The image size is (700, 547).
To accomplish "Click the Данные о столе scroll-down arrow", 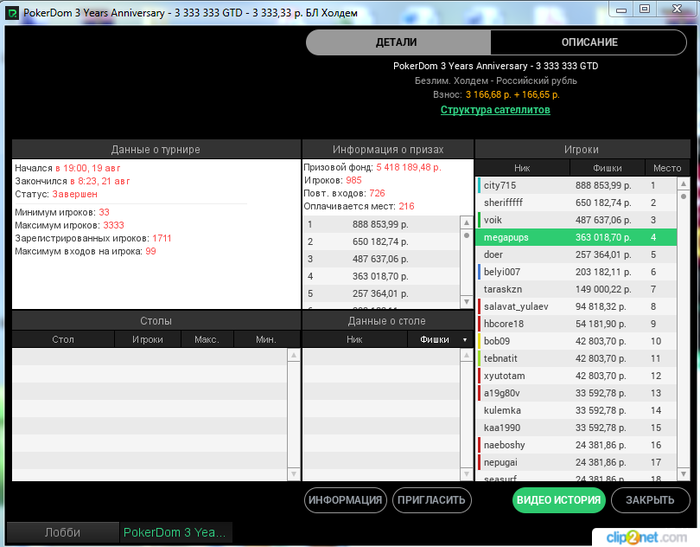I will (x=467, y=473).
